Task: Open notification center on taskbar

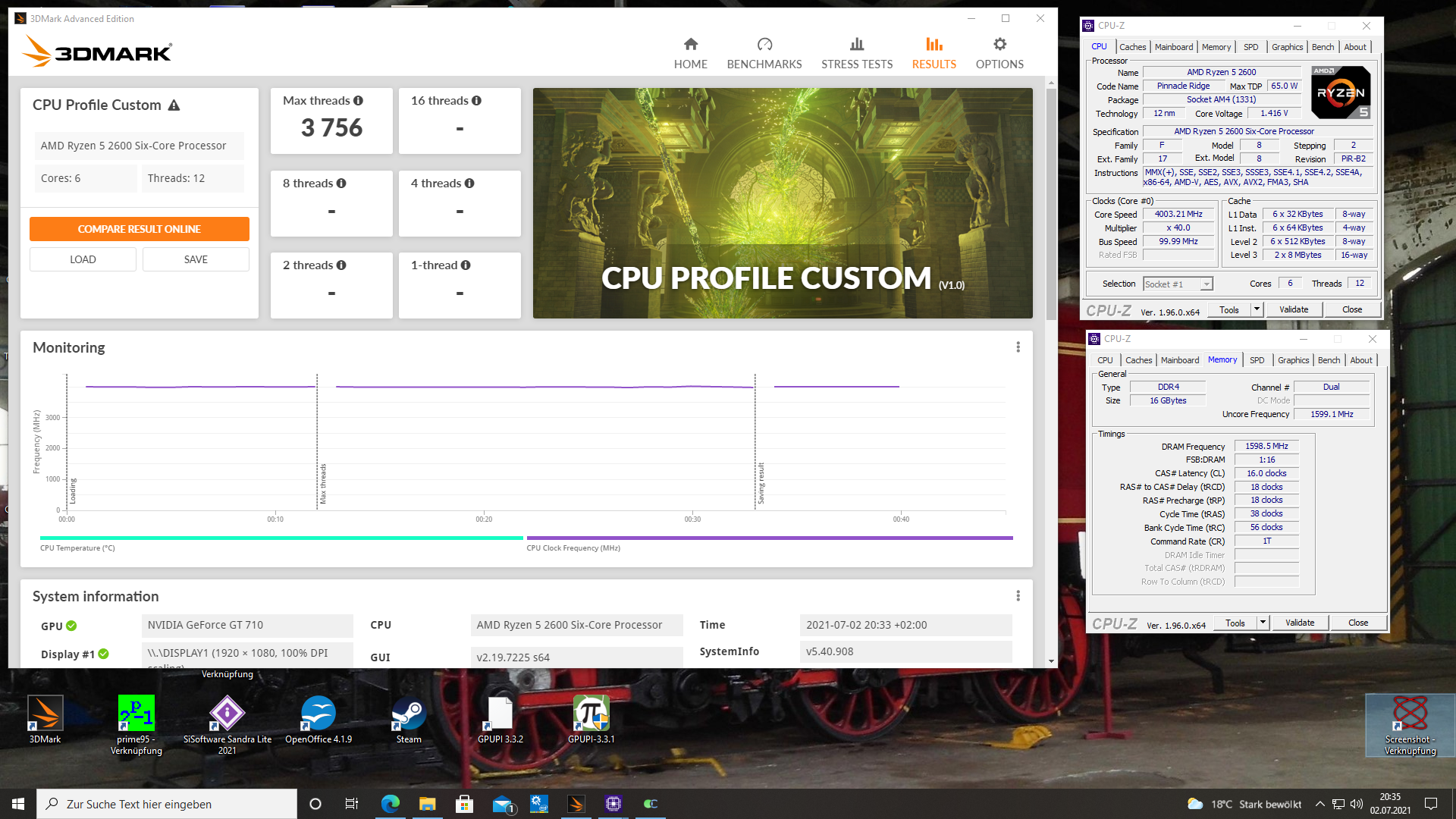Action: point(1431,804)
